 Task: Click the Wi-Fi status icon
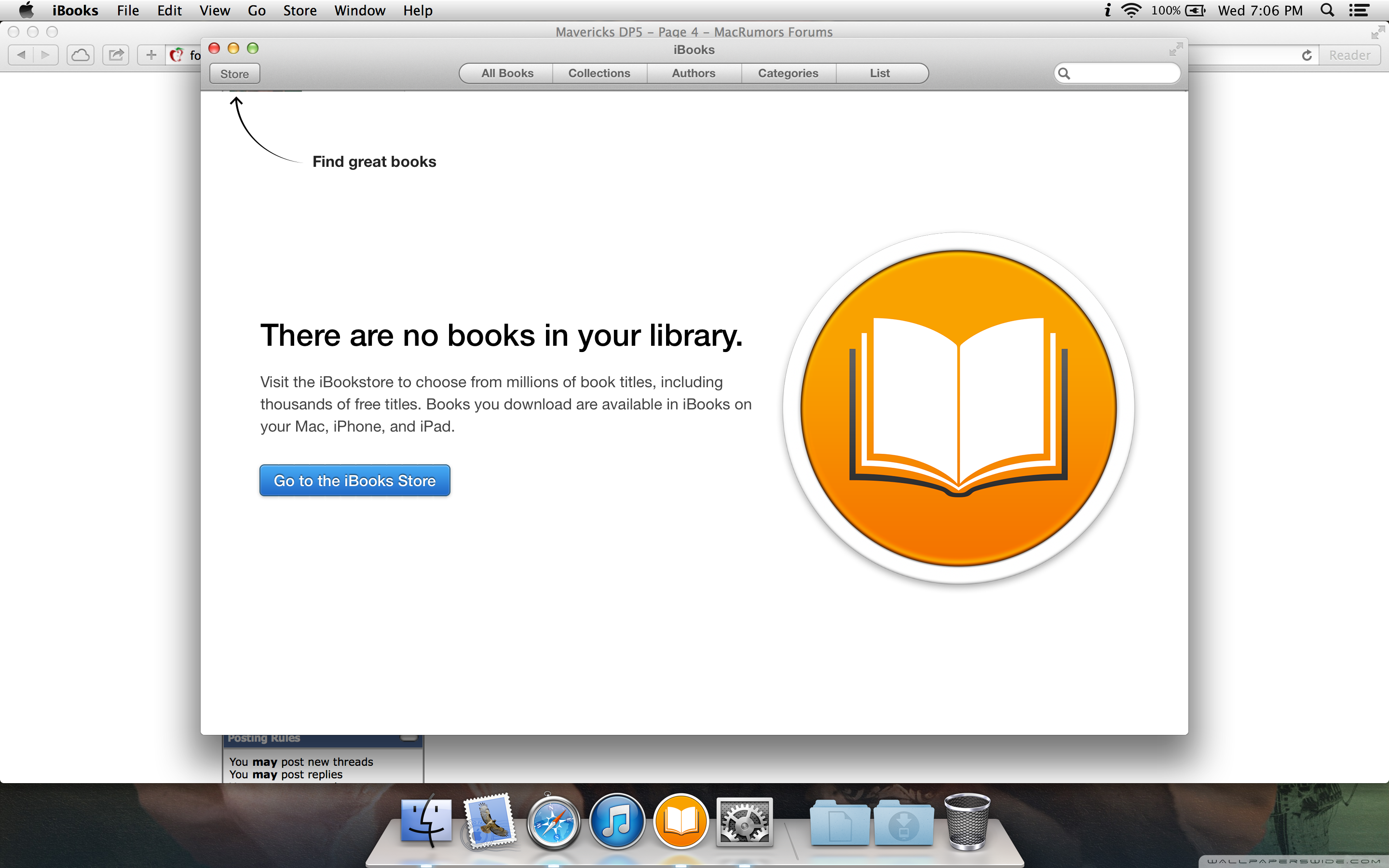1130,10
